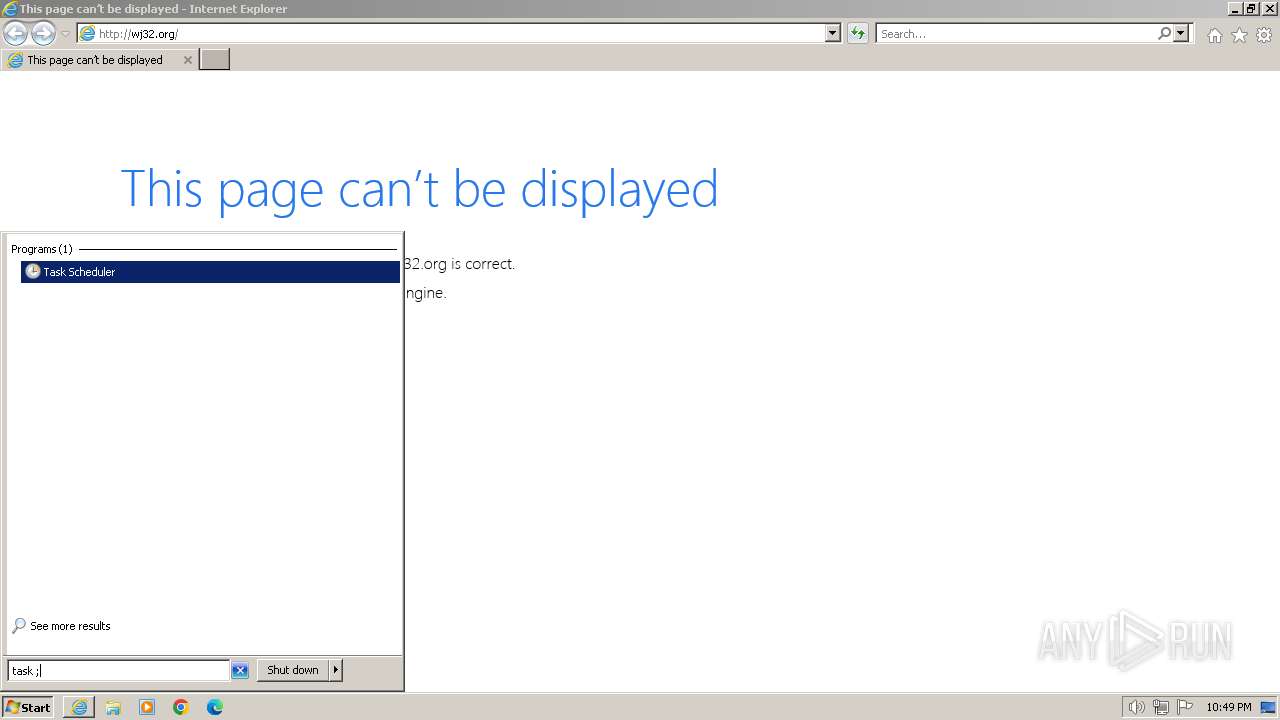Screen dimensions: 1280x720
Task: Open Microsoft Edge from the taskbar
Action: click(x=215, y=707)
